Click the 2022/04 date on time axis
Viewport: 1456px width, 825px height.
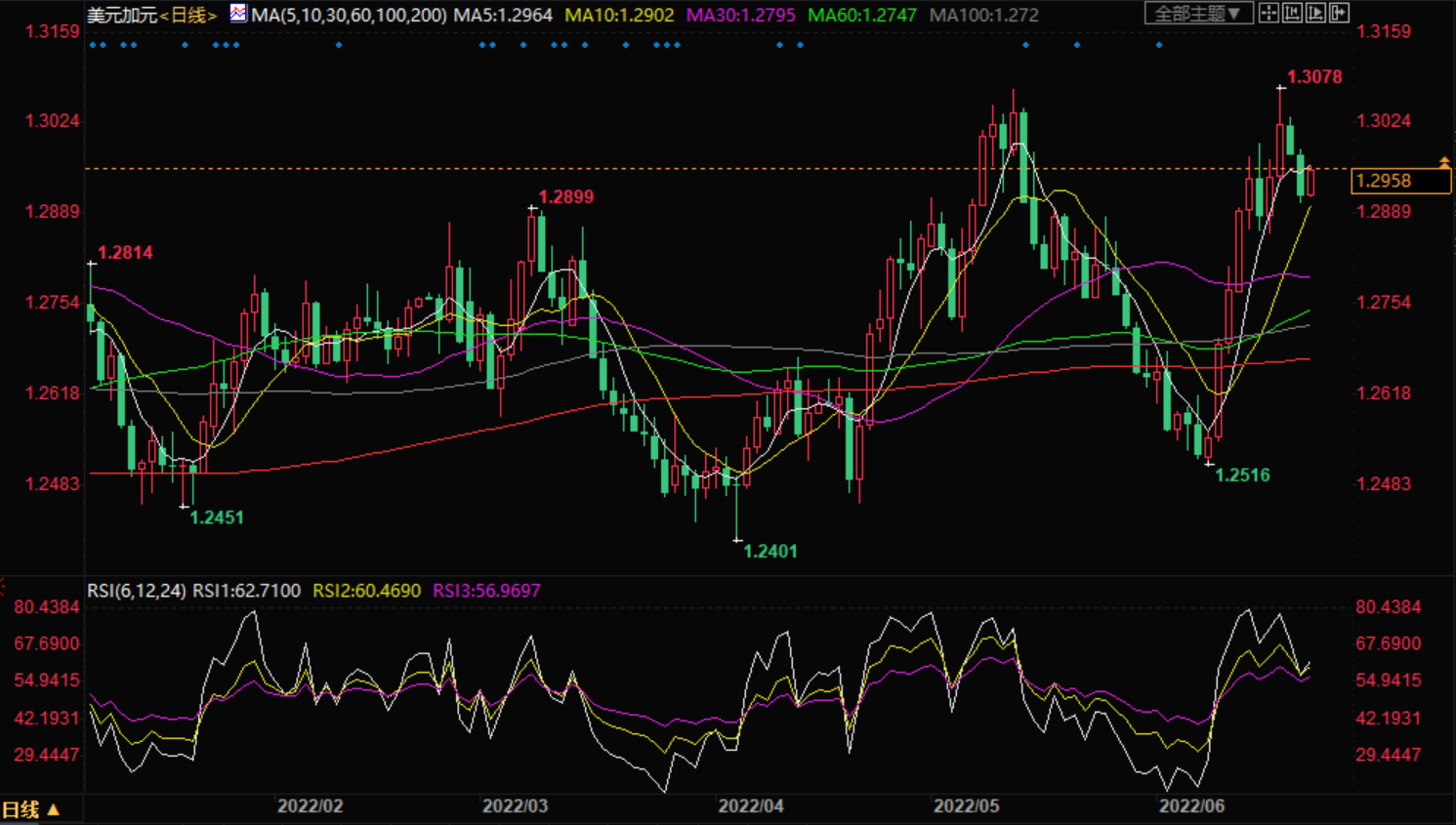pyautogui.click(x=751, y=806)
